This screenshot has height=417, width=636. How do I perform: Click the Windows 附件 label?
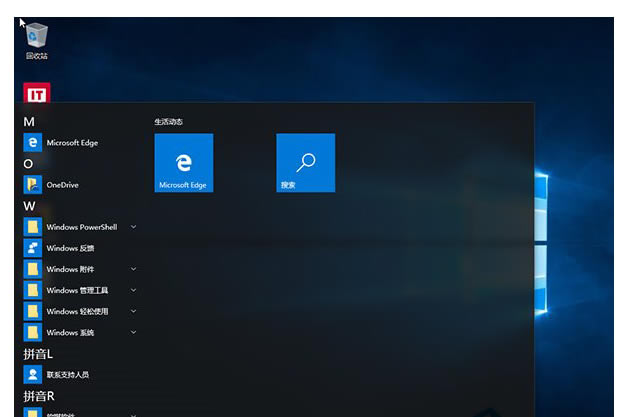point(70,269)
